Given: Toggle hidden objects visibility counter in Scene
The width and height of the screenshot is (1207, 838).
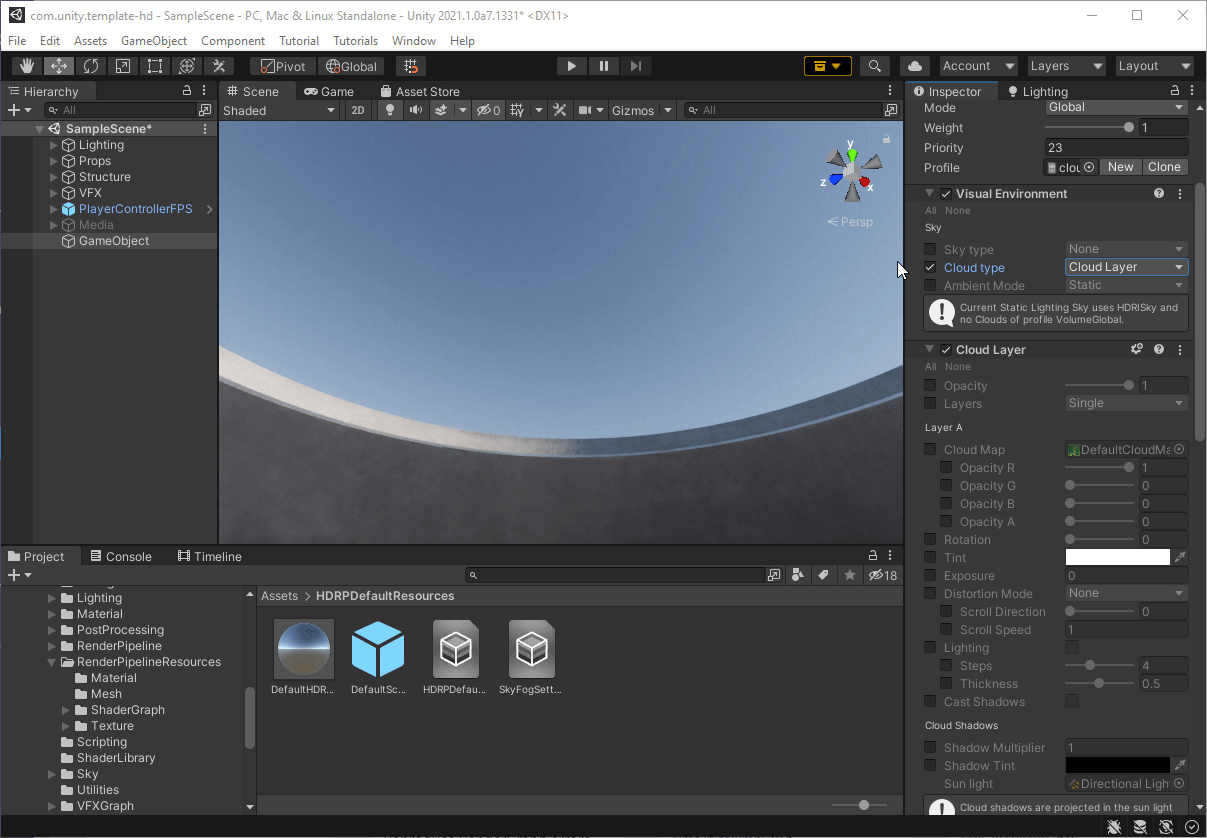Looking at the screenshot, I should (x=488, y=110).
